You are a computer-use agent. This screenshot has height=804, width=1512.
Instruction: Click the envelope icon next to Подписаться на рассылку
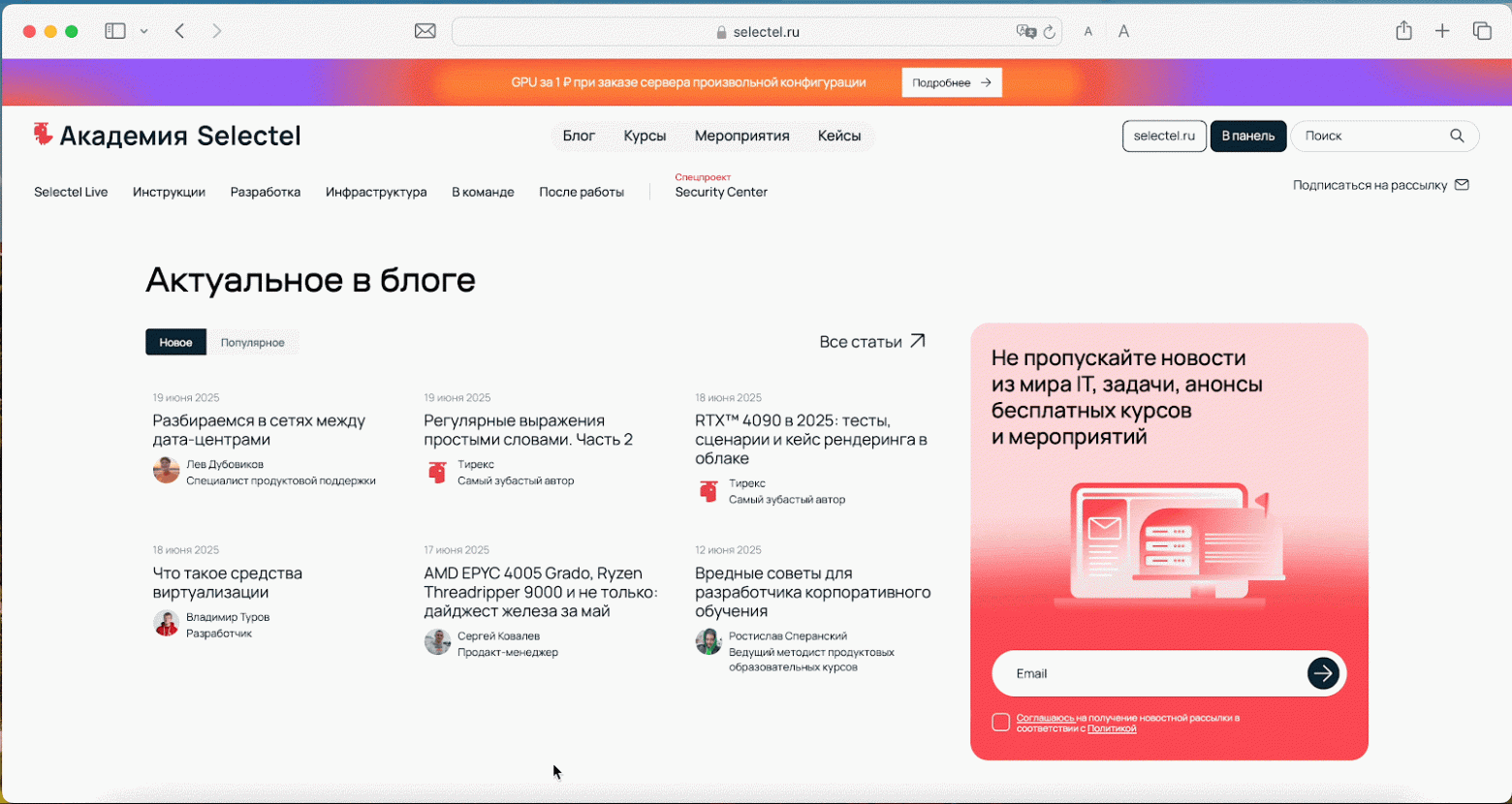[x=1464, y=184]
